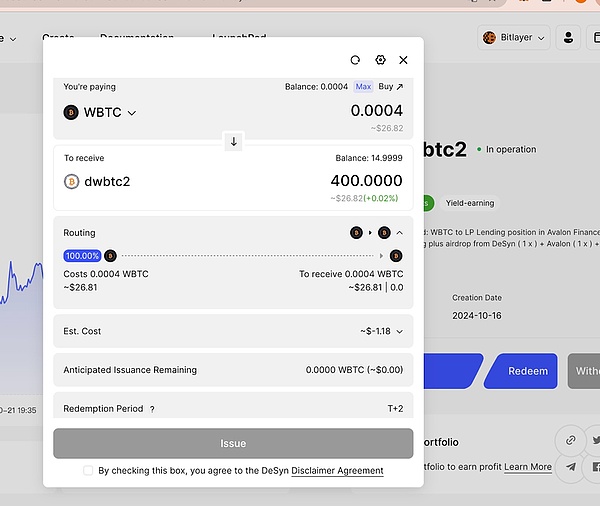Click the WBTC coin icon in paying section
The height and width of the screenshot is (506, 600).
[x=71, y=113]
